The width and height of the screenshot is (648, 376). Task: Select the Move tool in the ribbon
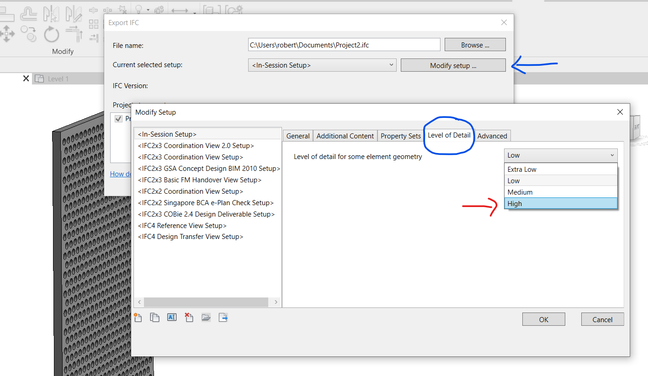tap(7, 33)
